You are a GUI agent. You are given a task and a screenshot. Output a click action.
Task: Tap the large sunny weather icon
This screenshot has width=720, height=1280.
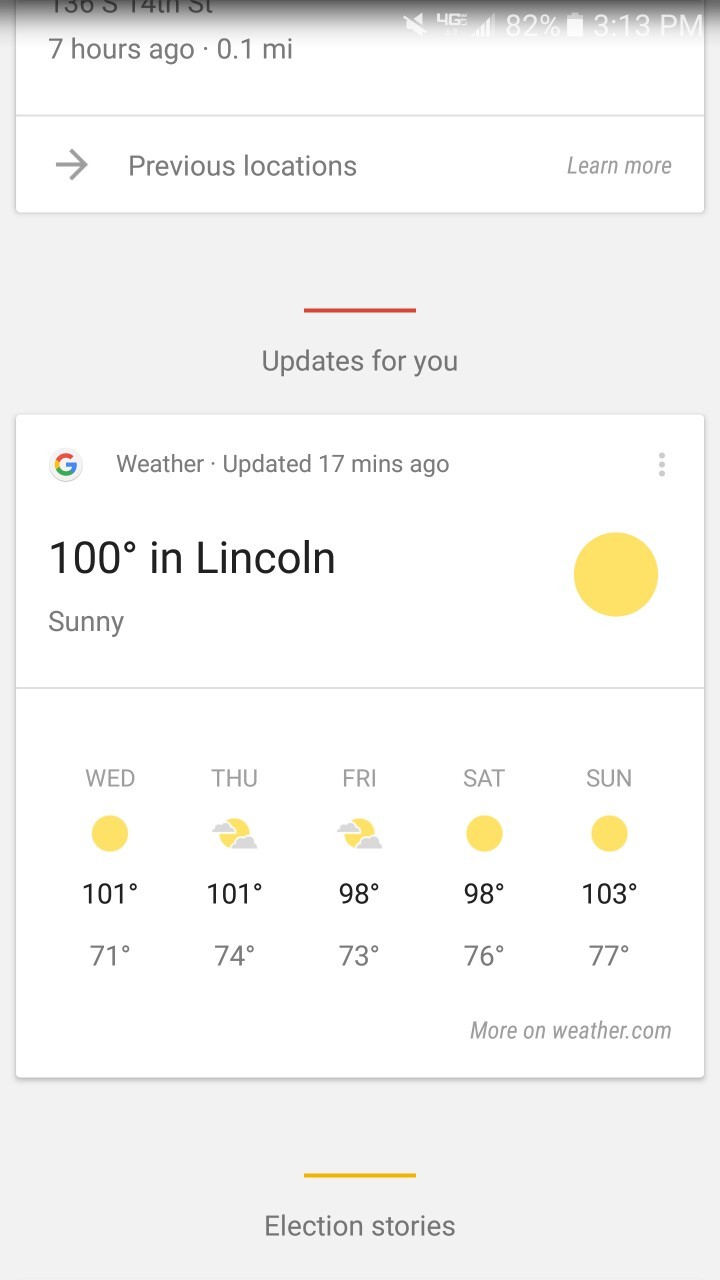pyautogui.click(x=615, y=574)
